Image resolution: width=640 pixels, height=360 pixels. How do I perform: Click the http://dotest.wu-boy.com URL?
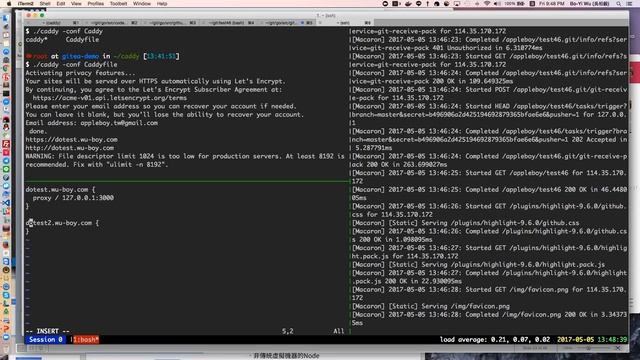point(70,148)
